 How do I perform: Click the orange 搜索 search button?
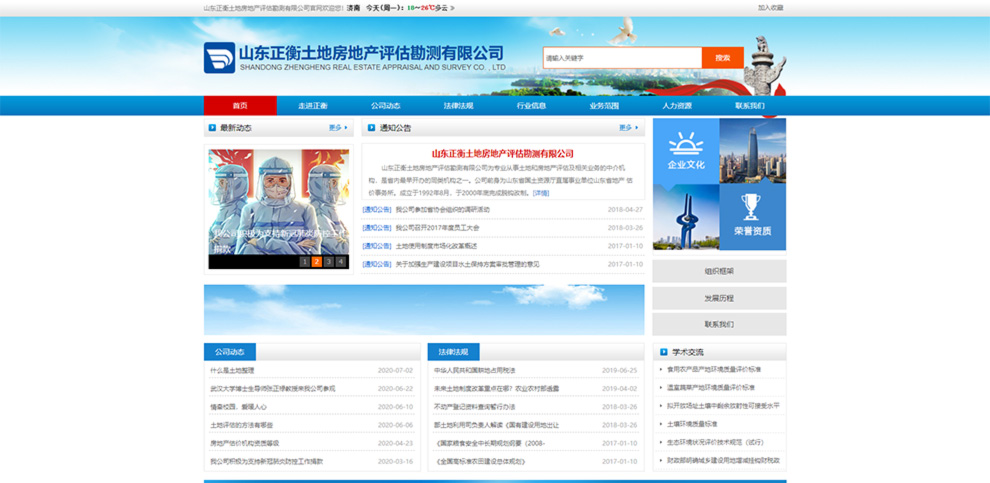pyautogui.click(x=722, y=57)
